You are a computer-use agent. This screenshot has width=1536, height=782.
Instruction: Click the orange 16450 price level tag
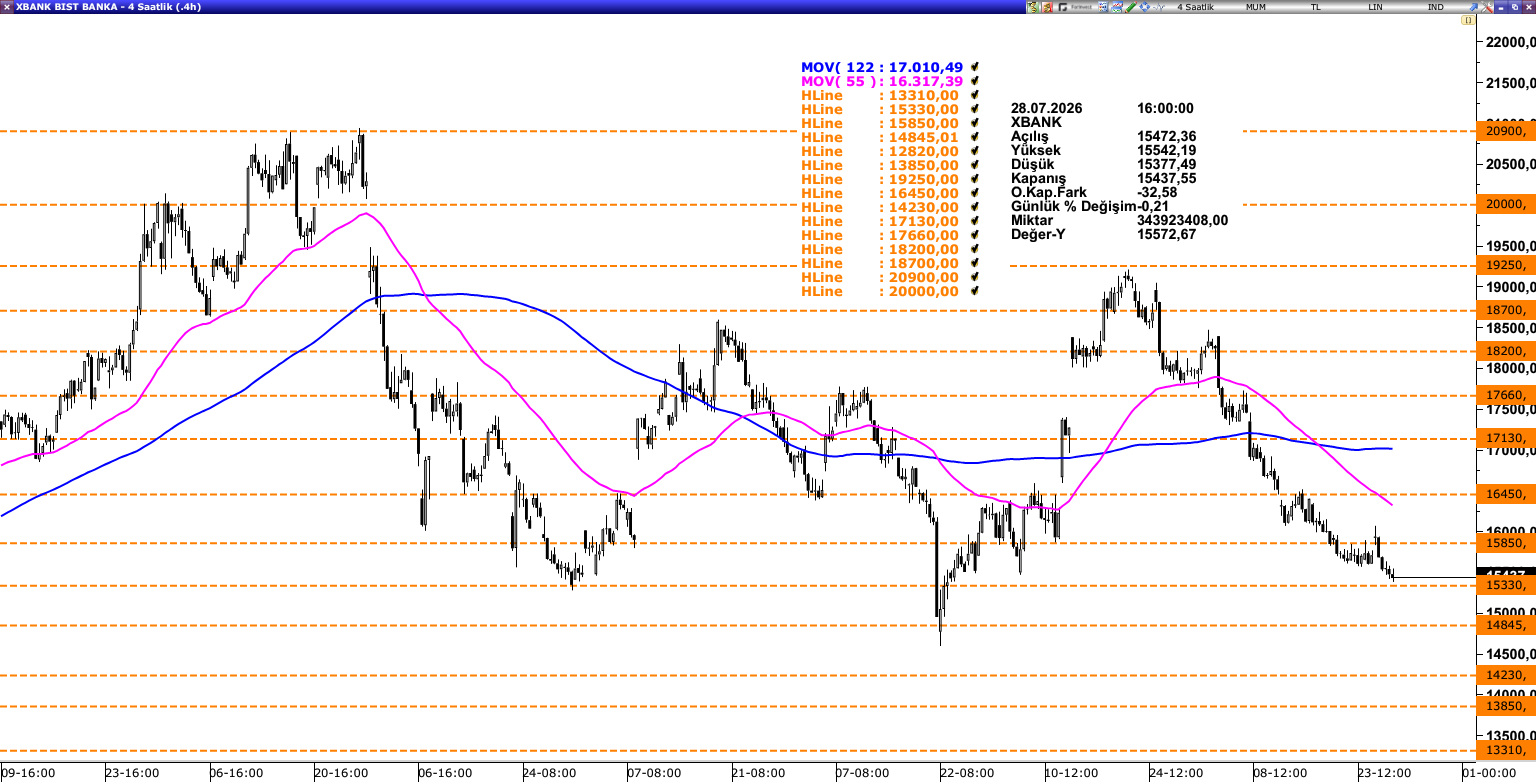click(x=1505, y=494)
